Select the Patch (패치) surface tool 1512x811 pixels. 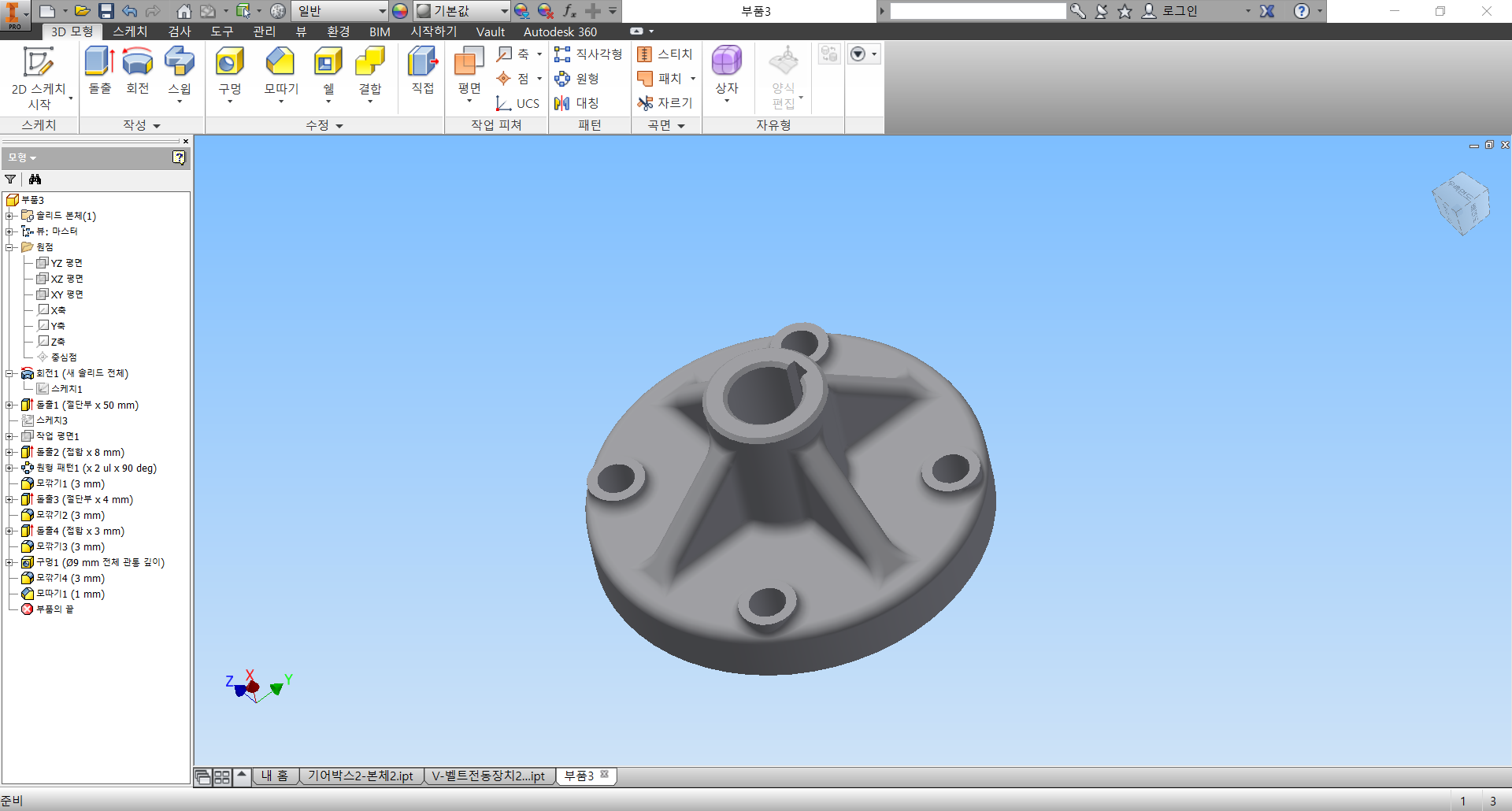(x=660, y=79)
